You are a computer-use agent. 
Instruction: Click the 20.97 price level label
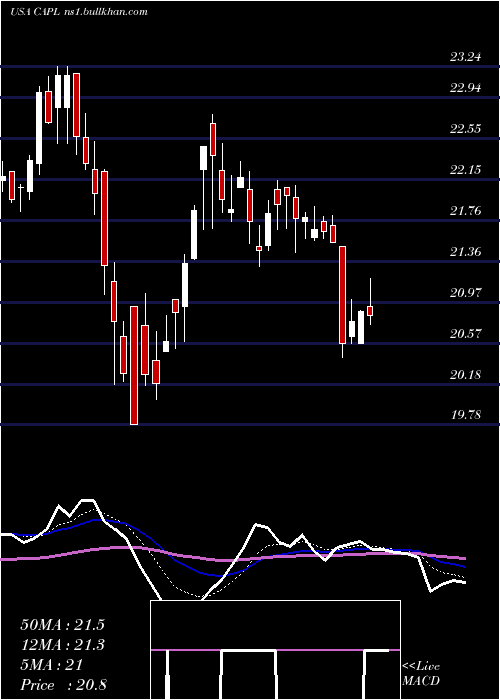[466, 293]
